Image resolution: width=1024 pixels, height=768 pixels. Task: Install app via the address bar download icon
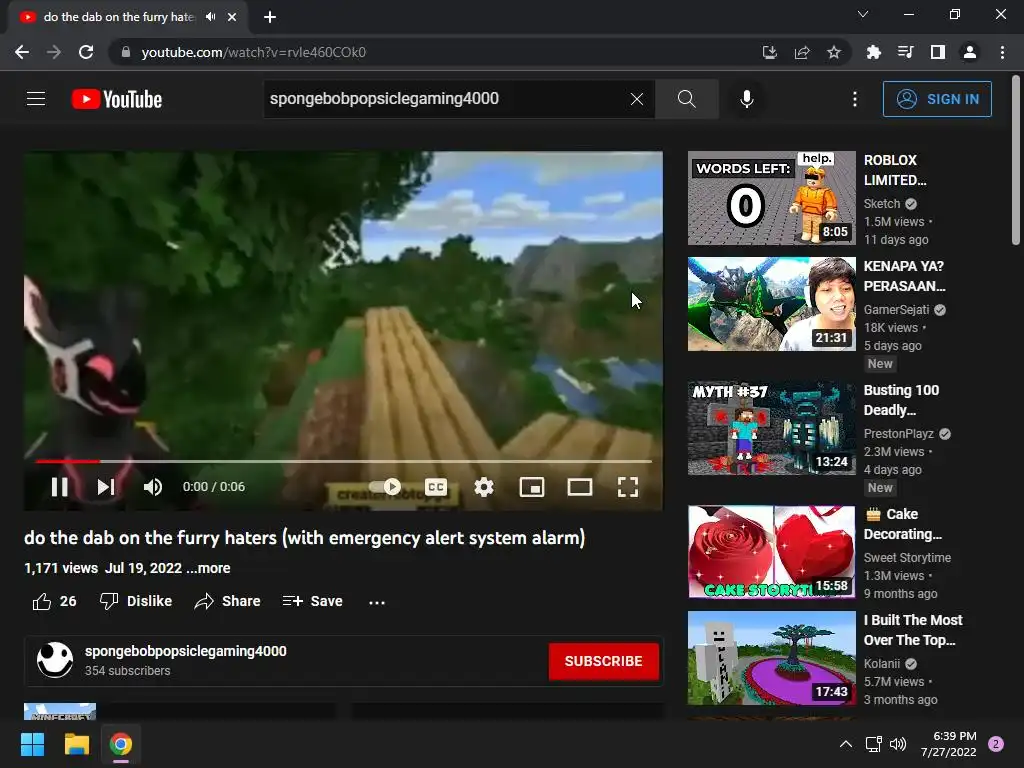point(770,52)
